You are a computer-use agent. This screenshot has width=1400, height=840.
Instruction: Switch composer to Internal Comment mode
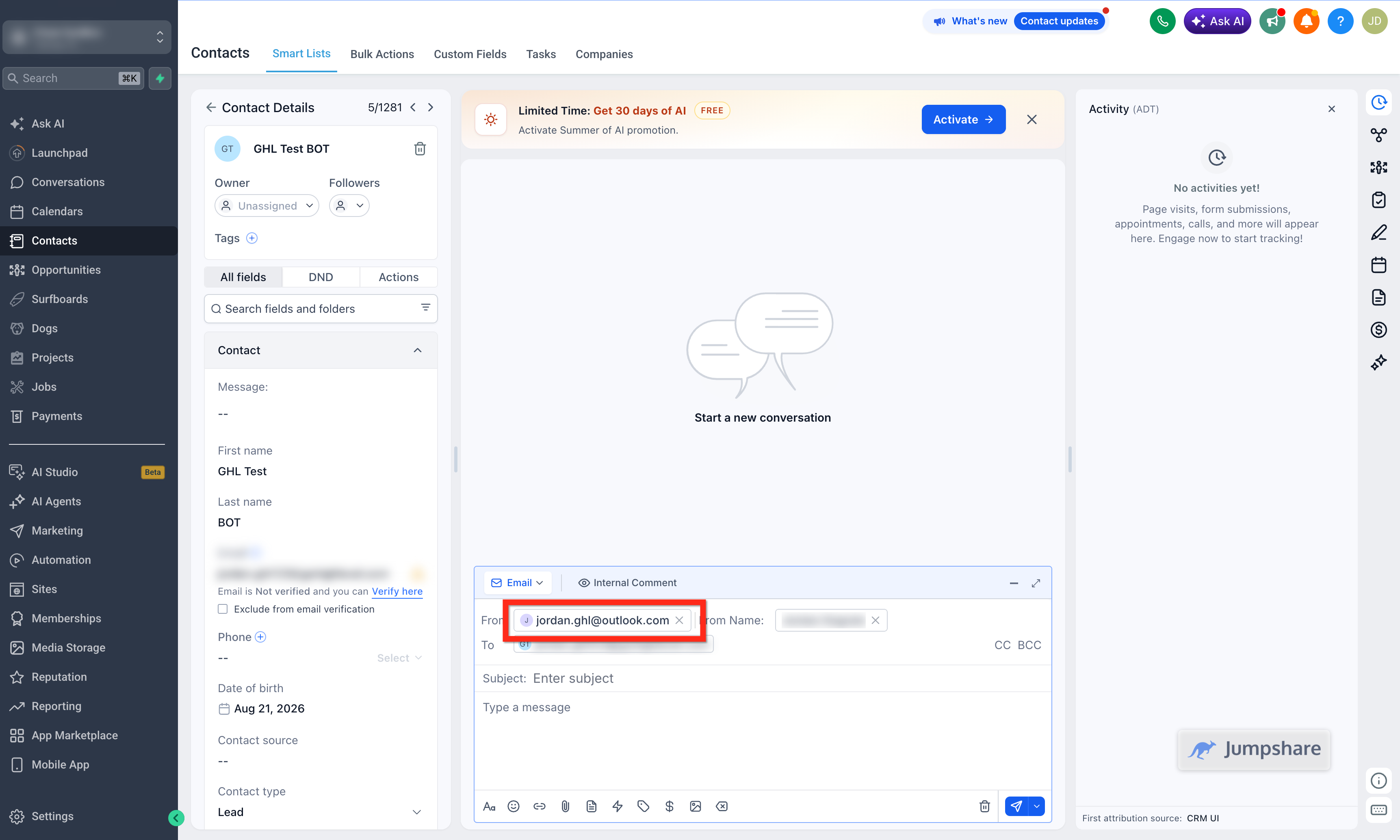tap(627, 583)
